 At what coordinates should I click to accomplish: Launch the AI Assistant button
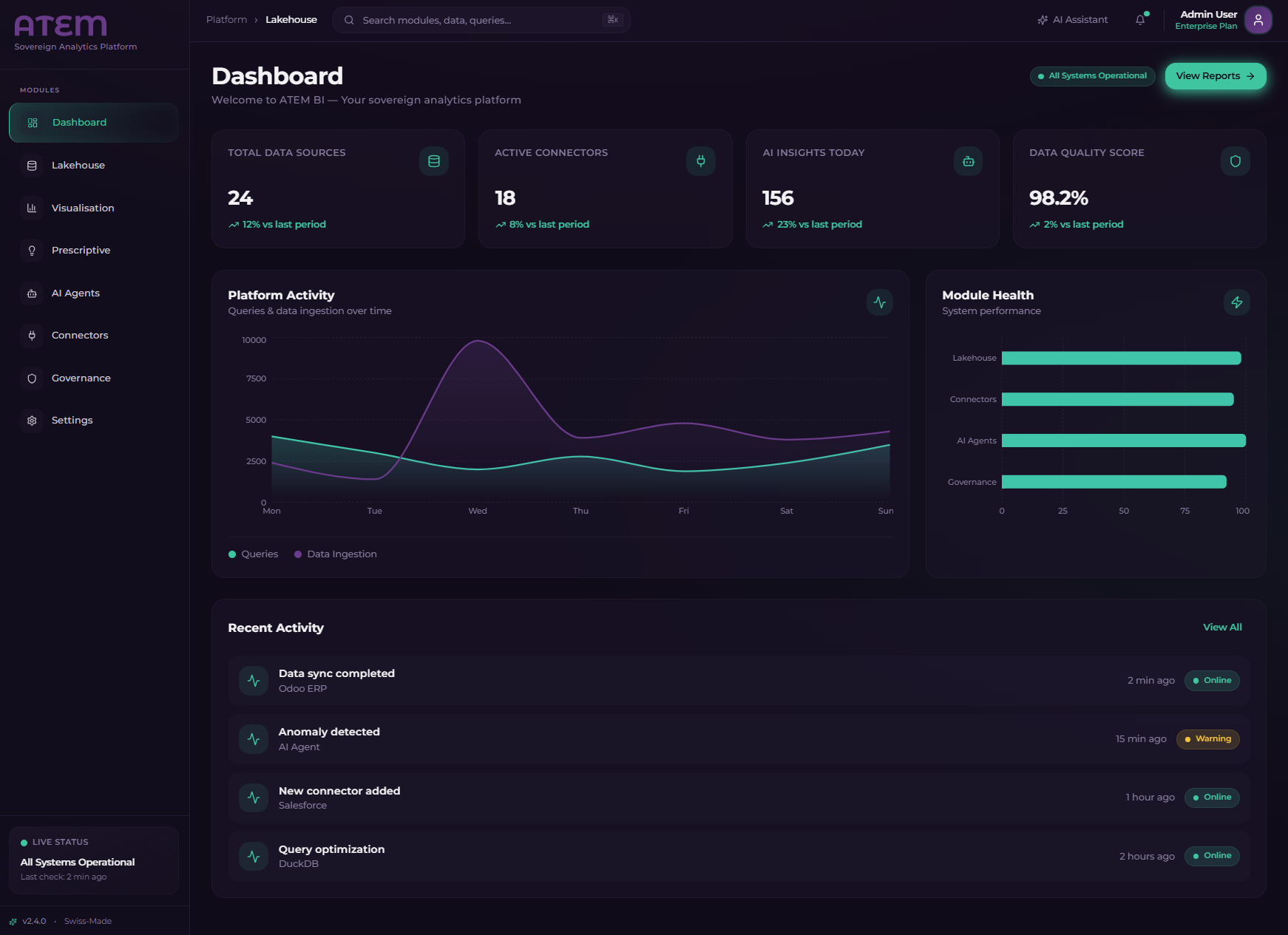pos(1072,20)
